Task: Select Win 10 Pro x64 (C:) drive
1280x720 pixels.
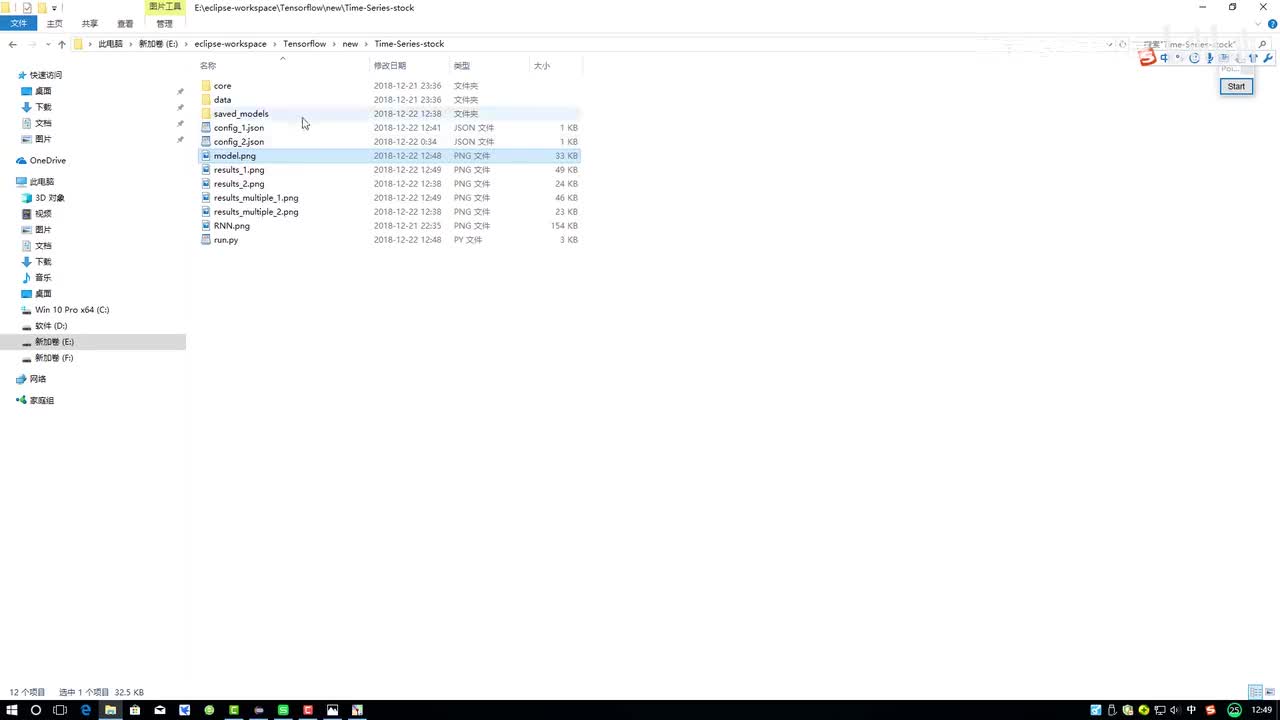Action: pos(72,310)
